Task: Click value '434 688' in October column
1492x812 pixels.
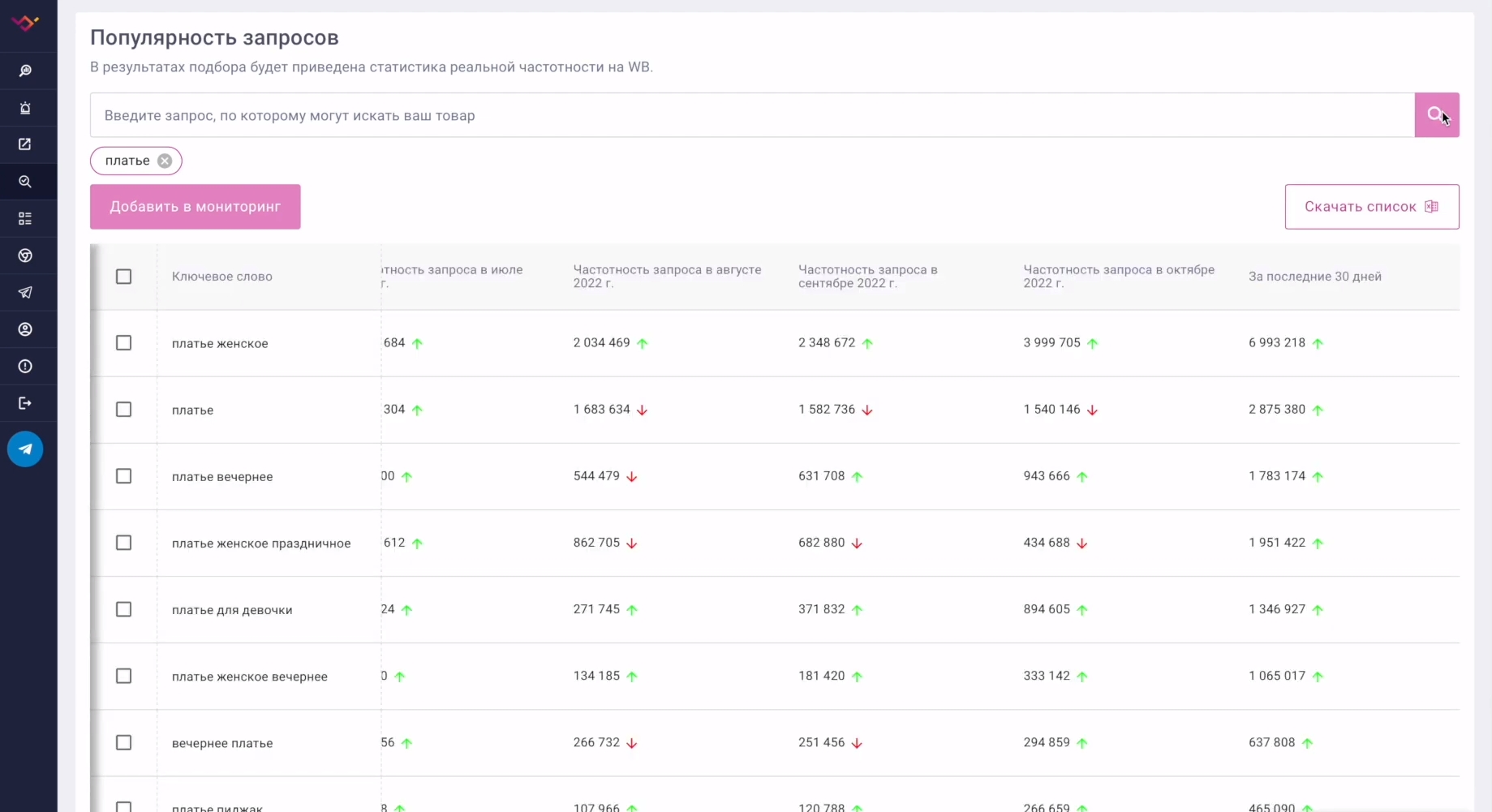Action: pyautogui.click(x=1047, y=543)
